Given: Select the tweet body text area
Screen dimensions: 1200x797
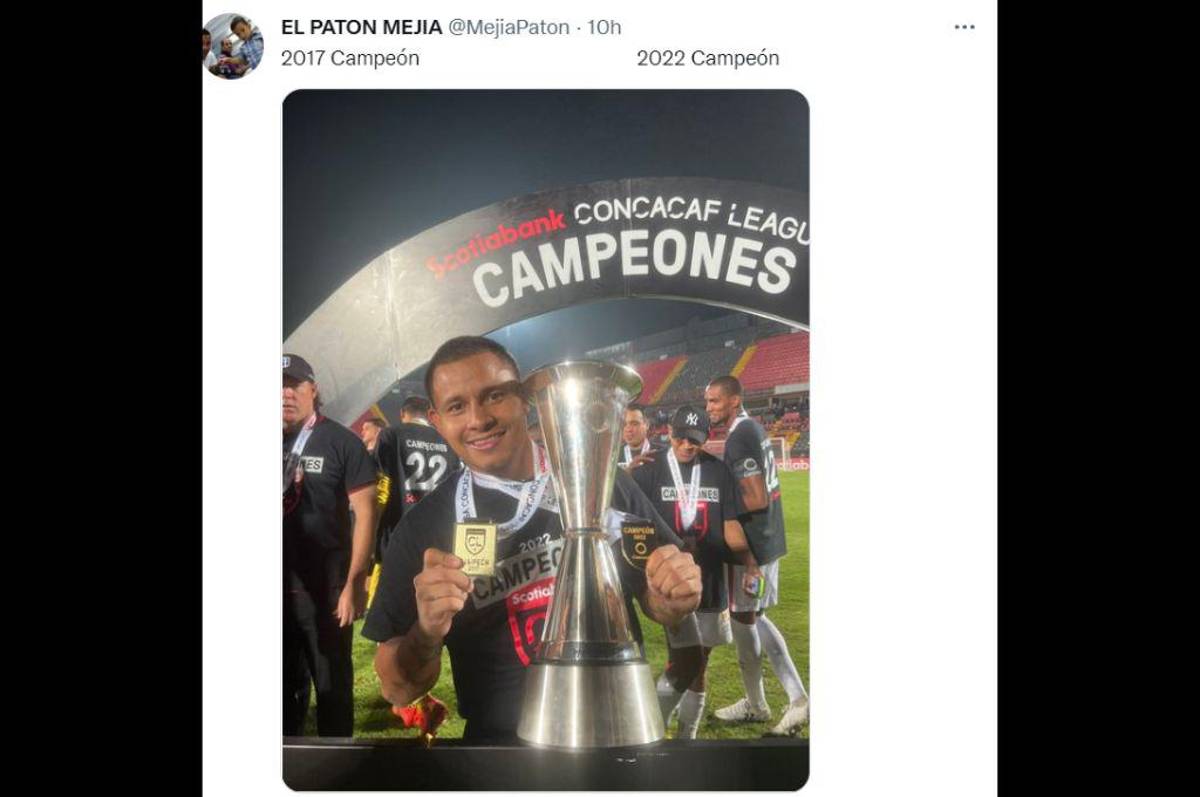Looking at the screenshot, I should coord(500,58).
